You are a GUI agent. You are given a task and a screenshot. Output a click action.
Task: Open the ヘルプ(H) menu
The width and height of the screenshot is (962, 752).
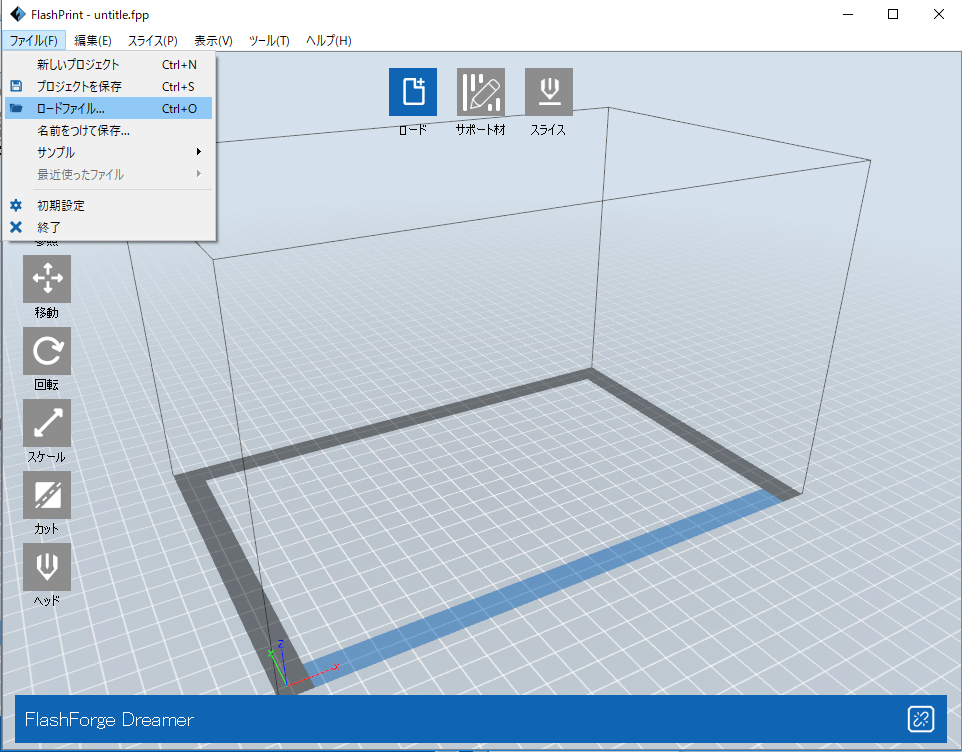point(329,40)
